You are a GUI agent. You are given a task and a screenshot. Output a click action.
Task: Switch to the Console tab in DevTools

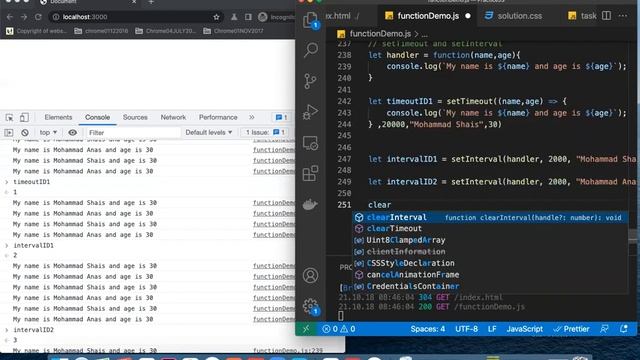coord(98,118)
